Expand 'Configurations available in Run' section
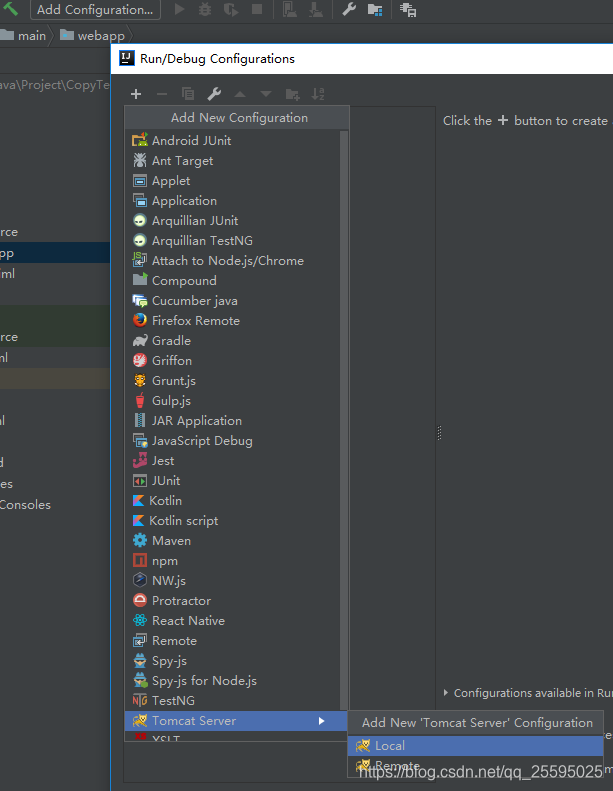Screen dimensions: 613x791 tap(445, 693)
